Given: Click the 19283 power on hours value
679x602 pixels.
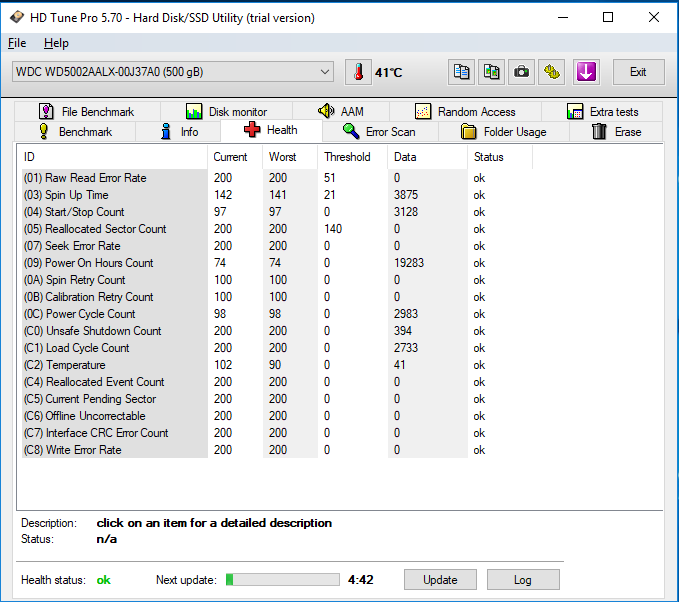Looking at the screenshot, I should (x=409, y=263).
